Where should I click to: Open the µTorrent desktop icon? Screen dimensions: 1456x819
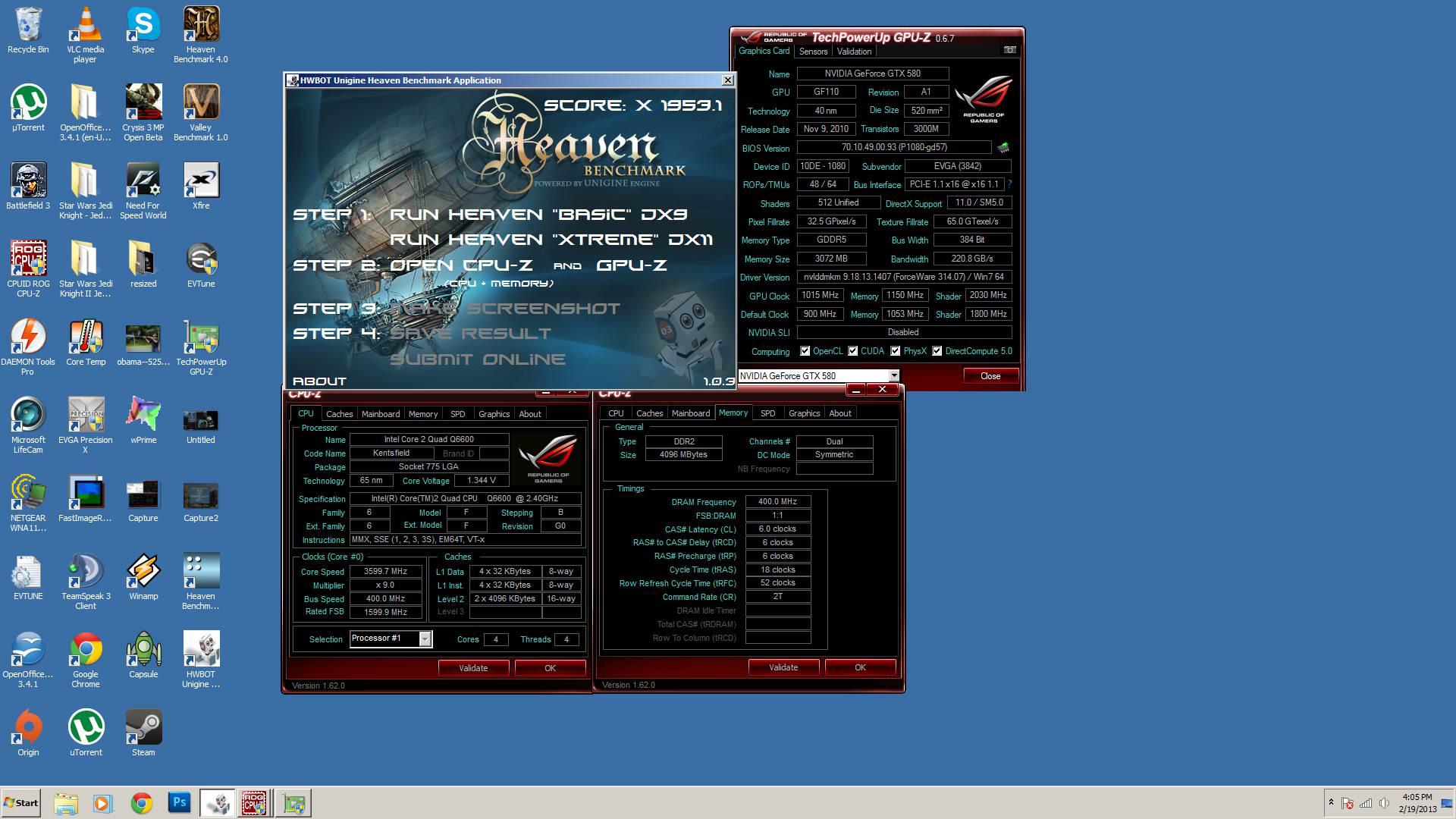tap(28, 108)
